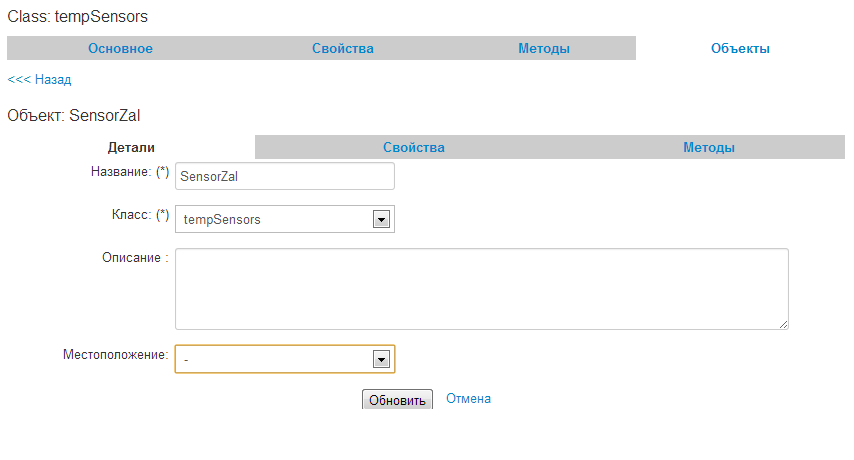Click the Название: (*) field label

[130, 172]
